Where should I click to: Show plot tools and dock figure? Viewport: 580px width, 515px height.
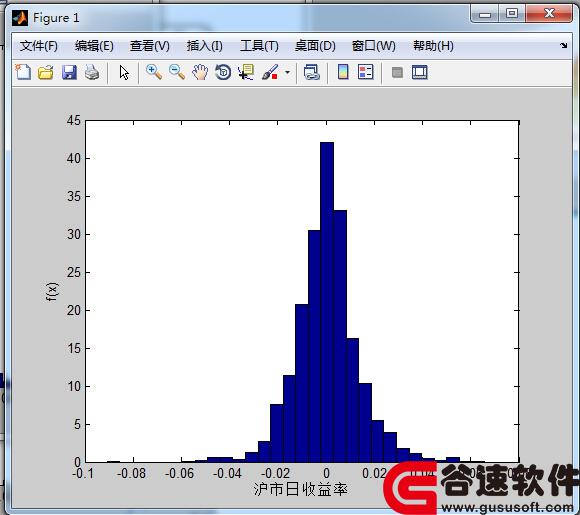[x=420, y=72]
